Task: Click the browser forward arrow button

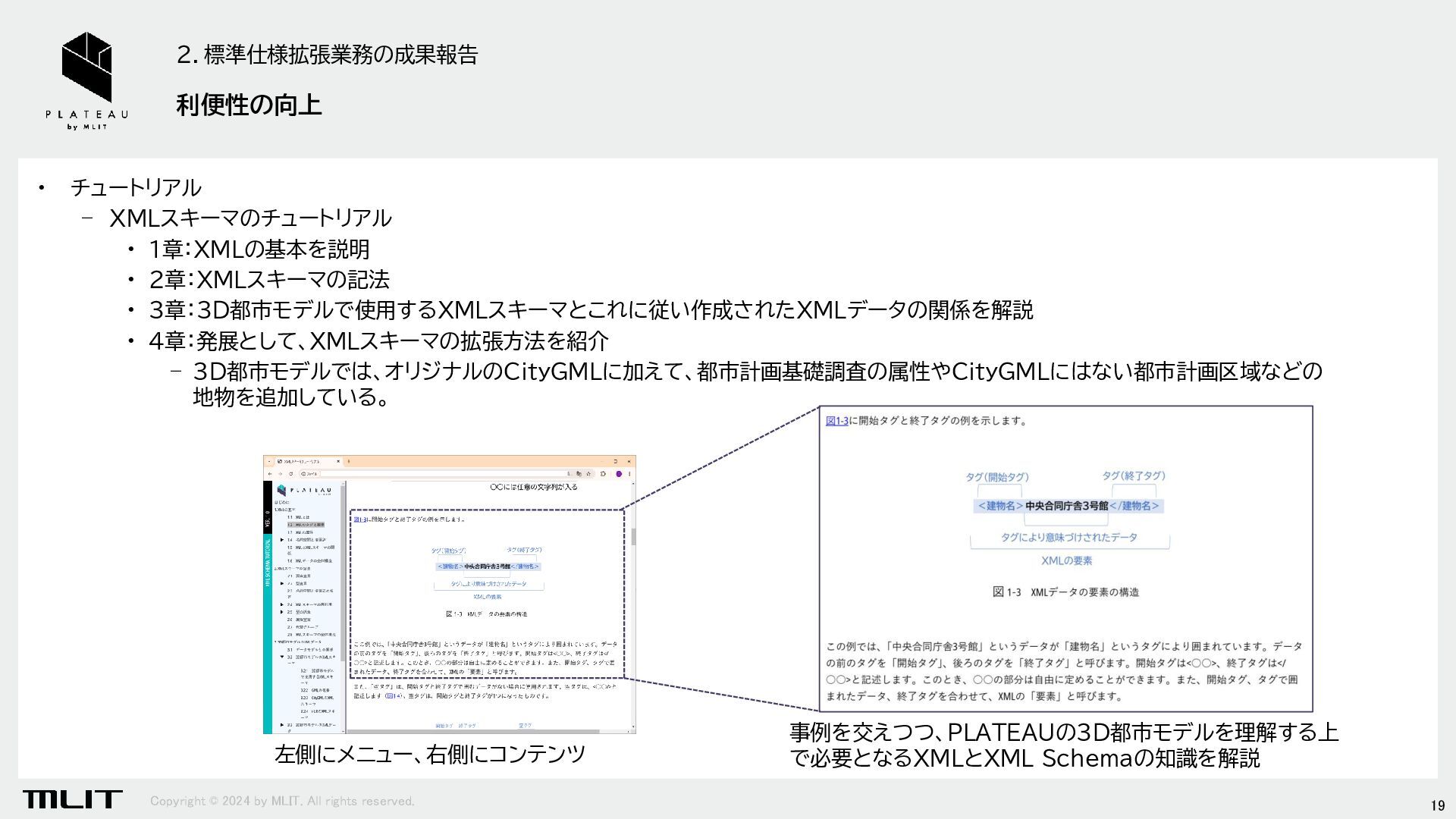Action: click(x=281, y=474)
